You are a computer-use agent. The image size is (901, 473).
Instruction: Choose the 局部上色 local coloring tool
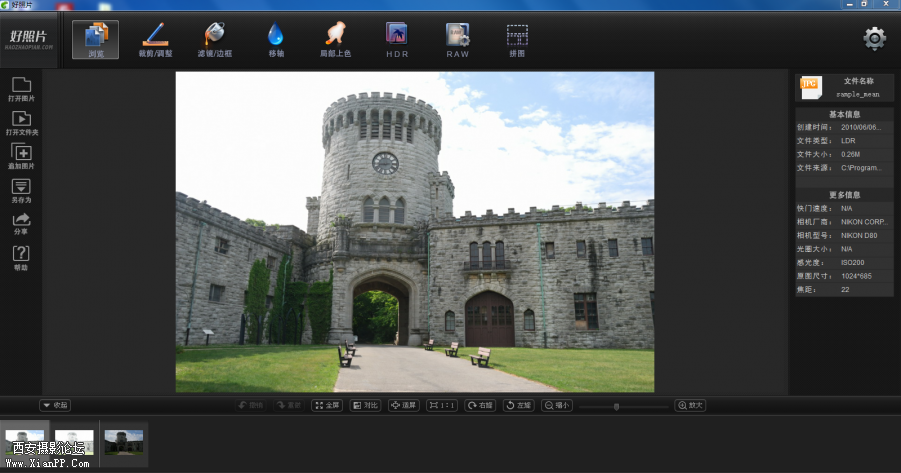click(335, 39)
